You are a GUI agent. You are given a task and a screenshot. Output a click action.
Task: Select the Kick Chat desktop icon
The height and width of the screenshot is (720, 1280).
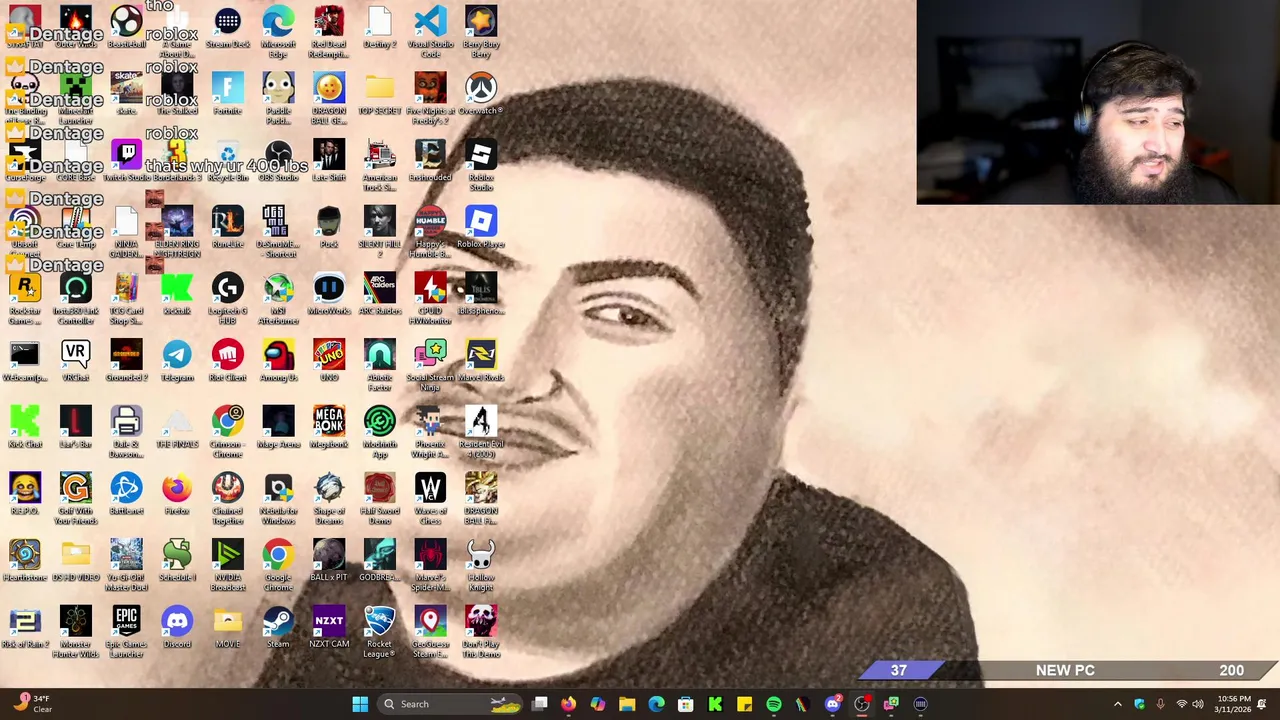point(25,427)
